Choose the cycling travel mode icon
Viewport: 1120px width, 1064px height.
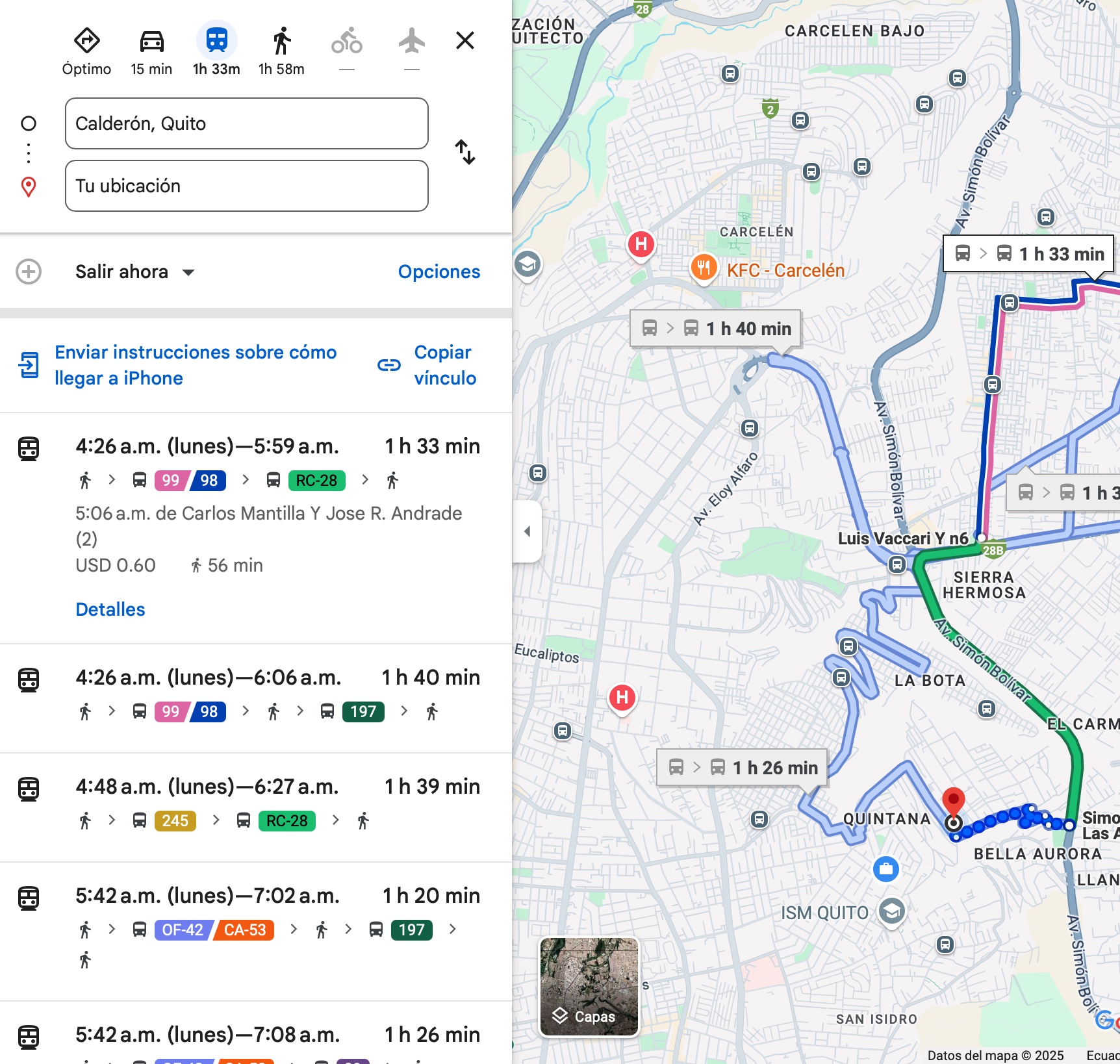(347, 42)
